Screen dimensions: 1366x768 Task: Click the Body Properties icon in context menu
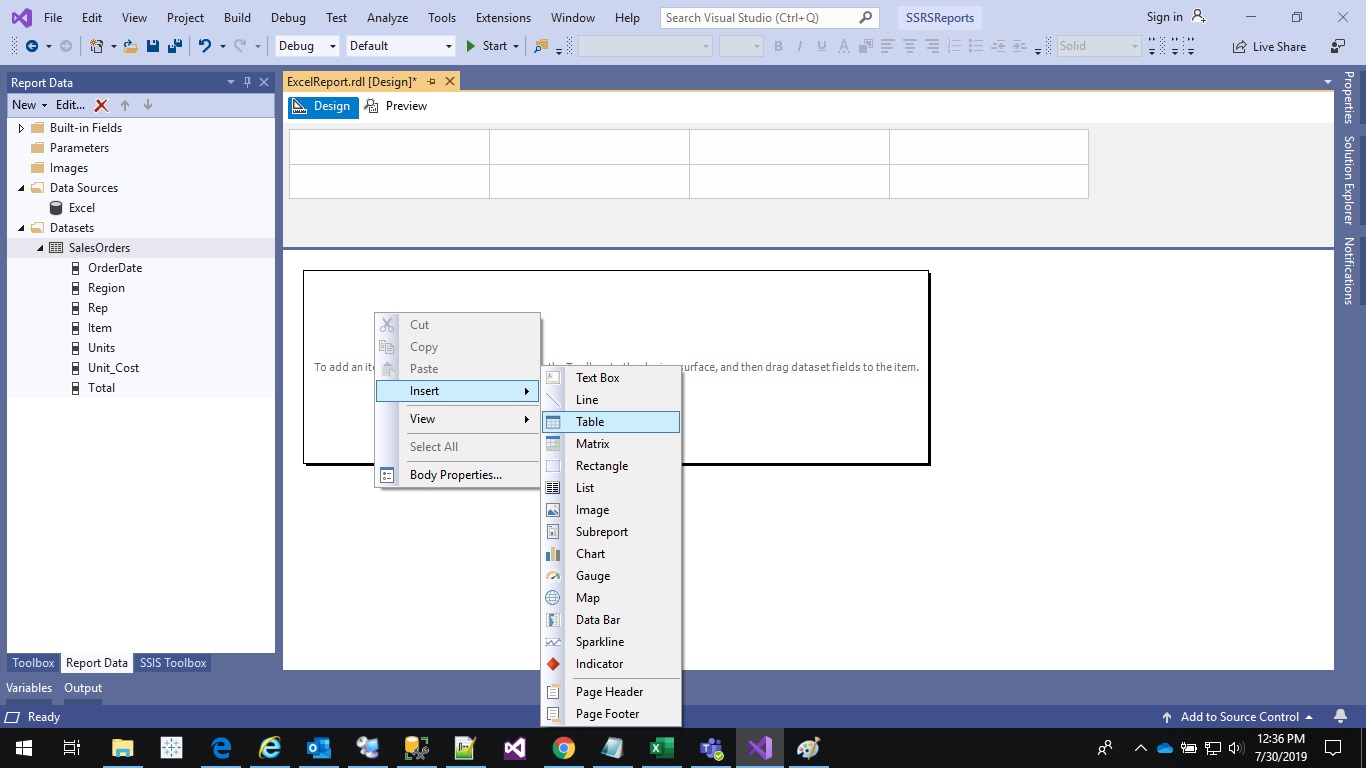pos(387,475)
